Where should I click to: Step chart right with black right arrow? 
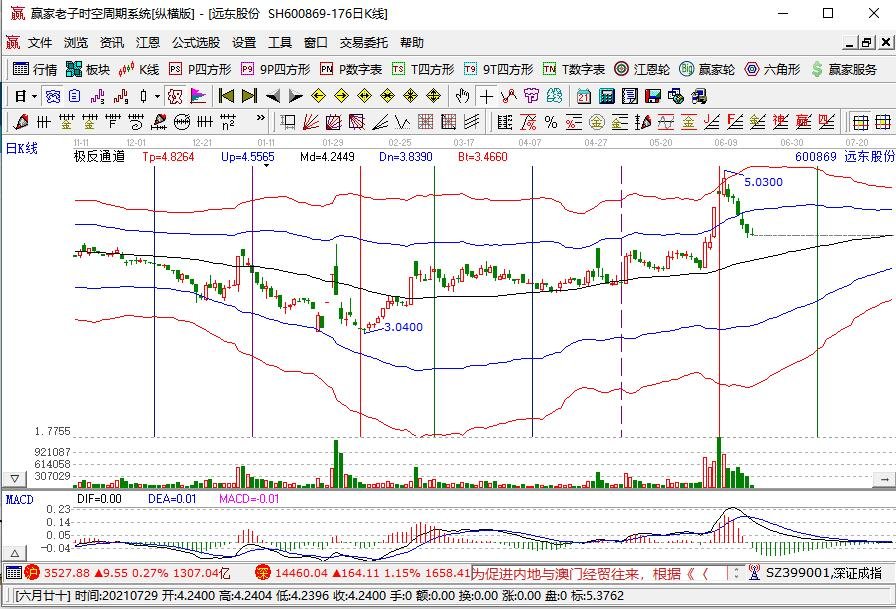point(295,97)
